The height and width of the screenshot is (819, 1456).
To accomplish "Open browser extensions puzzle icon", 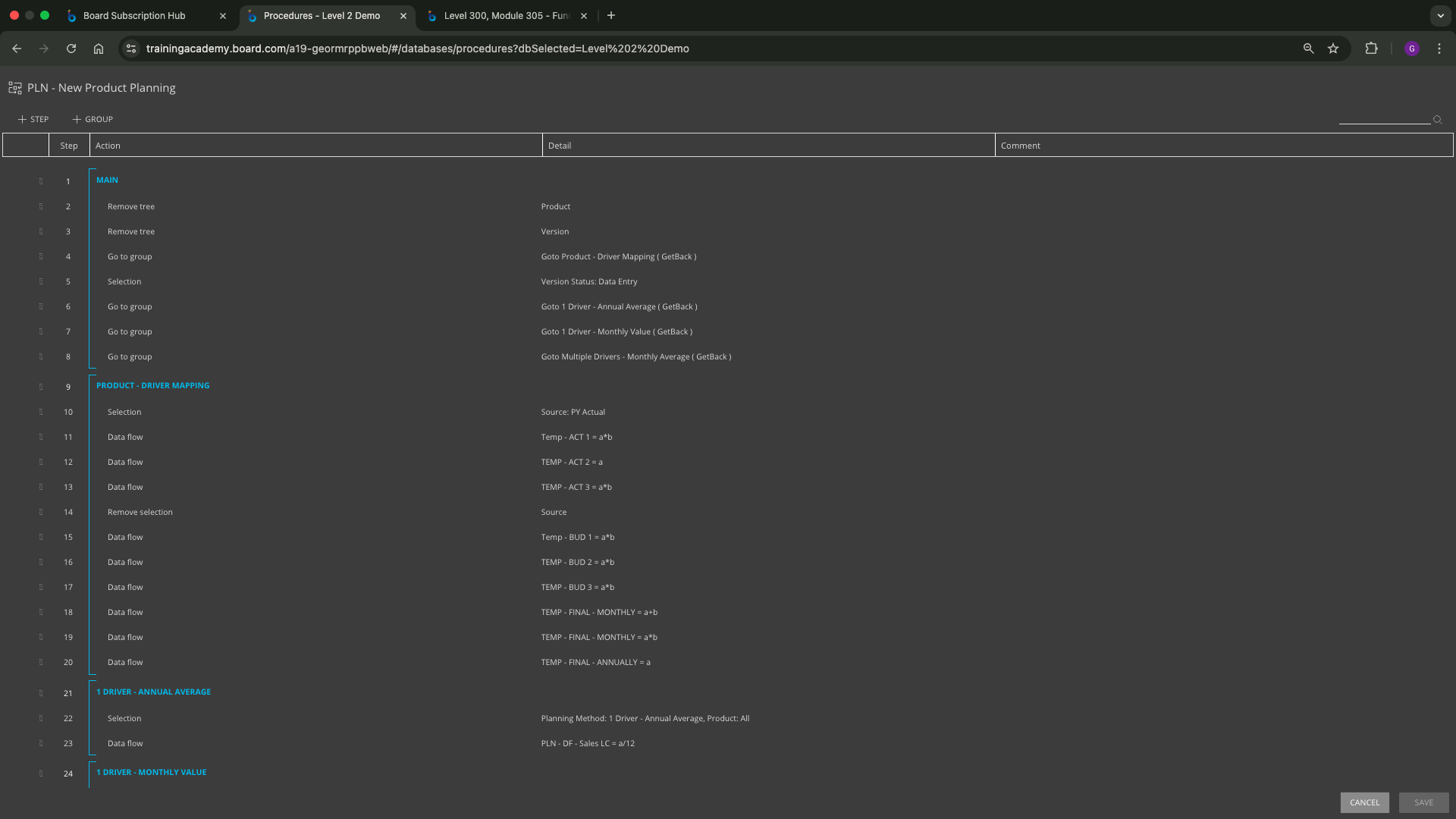I will point(1371,49).
